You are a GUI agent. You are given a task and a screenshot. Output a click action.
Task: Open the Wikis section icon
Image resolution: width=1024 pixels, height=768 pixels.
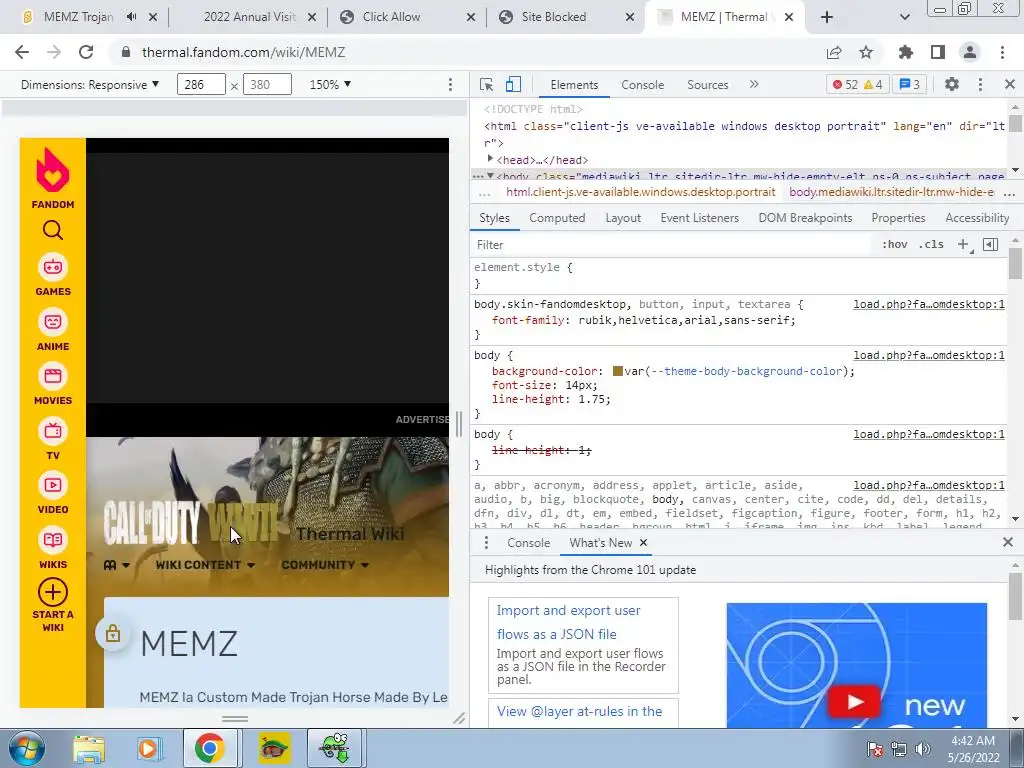pyautogui.click(x=53, y=540)
